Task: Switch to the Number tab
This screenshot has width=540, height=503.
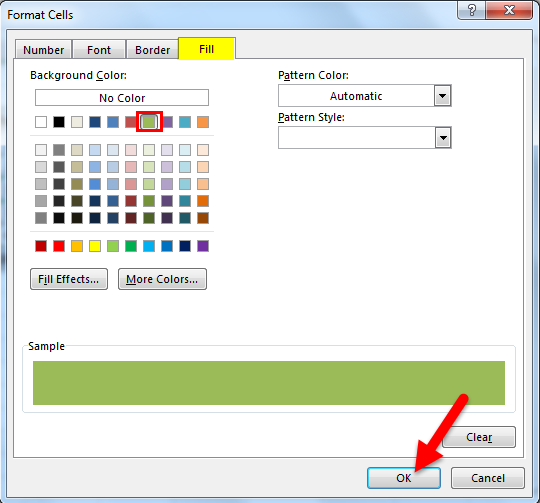Action: [43, 50]
